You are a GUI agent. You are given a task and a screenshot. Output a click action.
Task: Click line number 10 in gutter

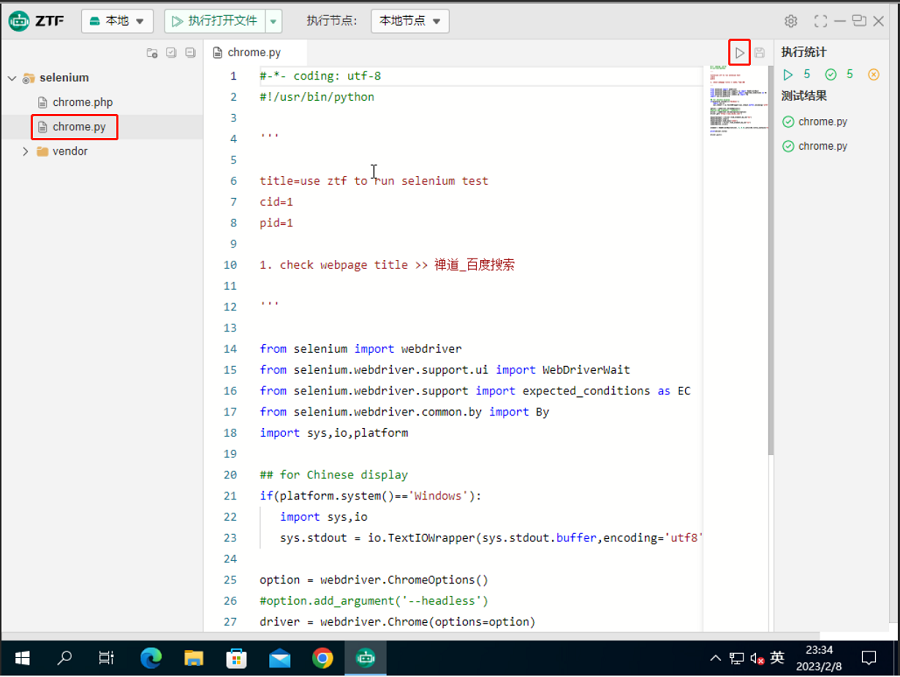[230, 265]
